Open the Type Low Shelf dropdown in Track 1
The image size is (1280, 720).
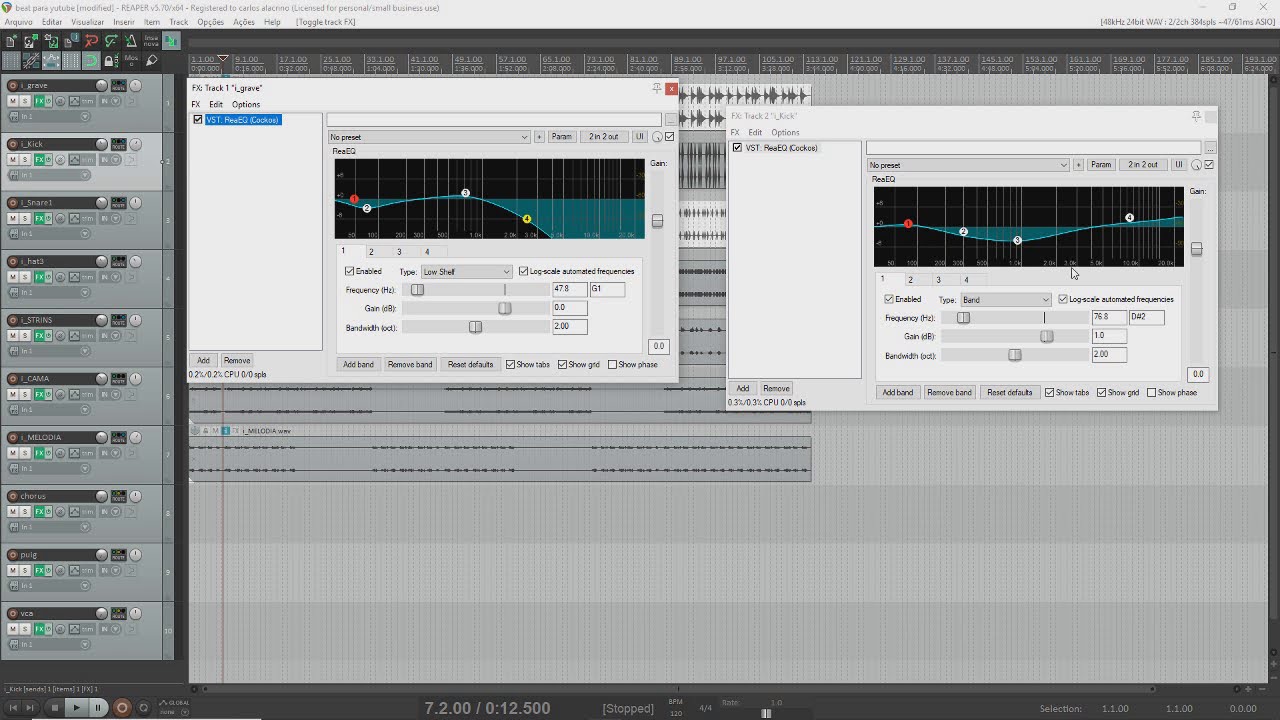coord(466,272)
